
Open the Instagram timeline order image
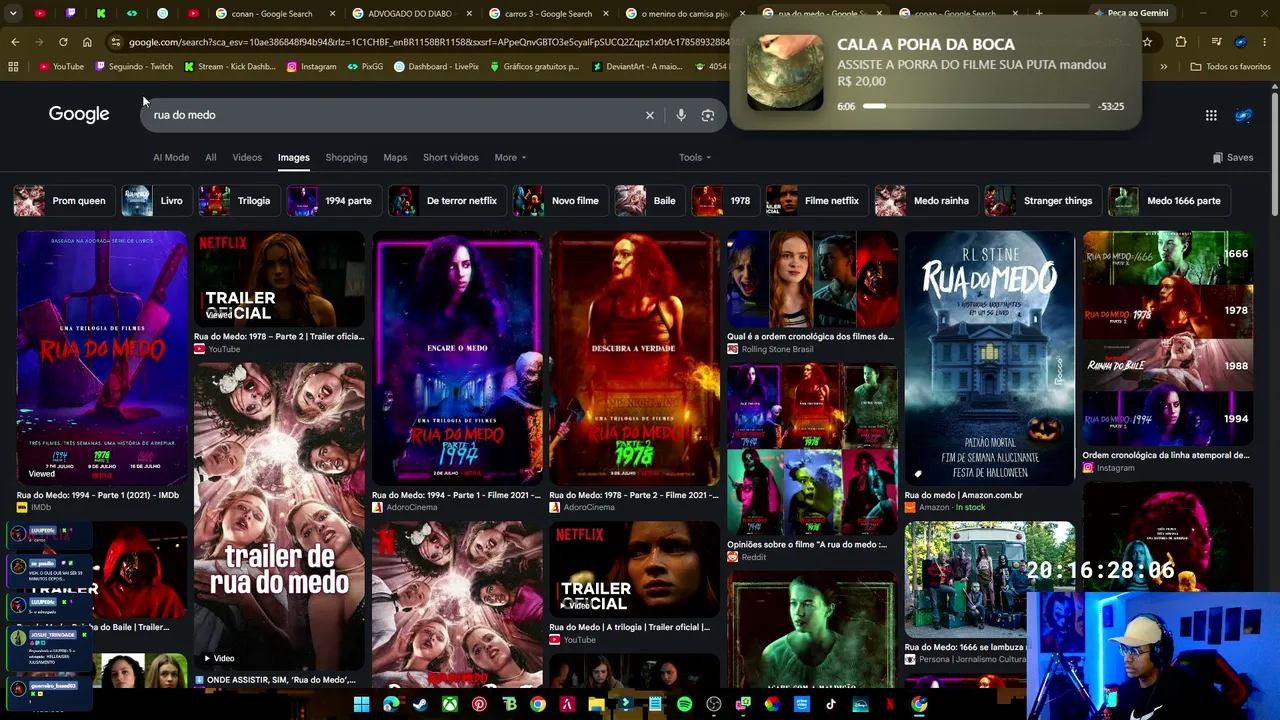(1167, 339)
